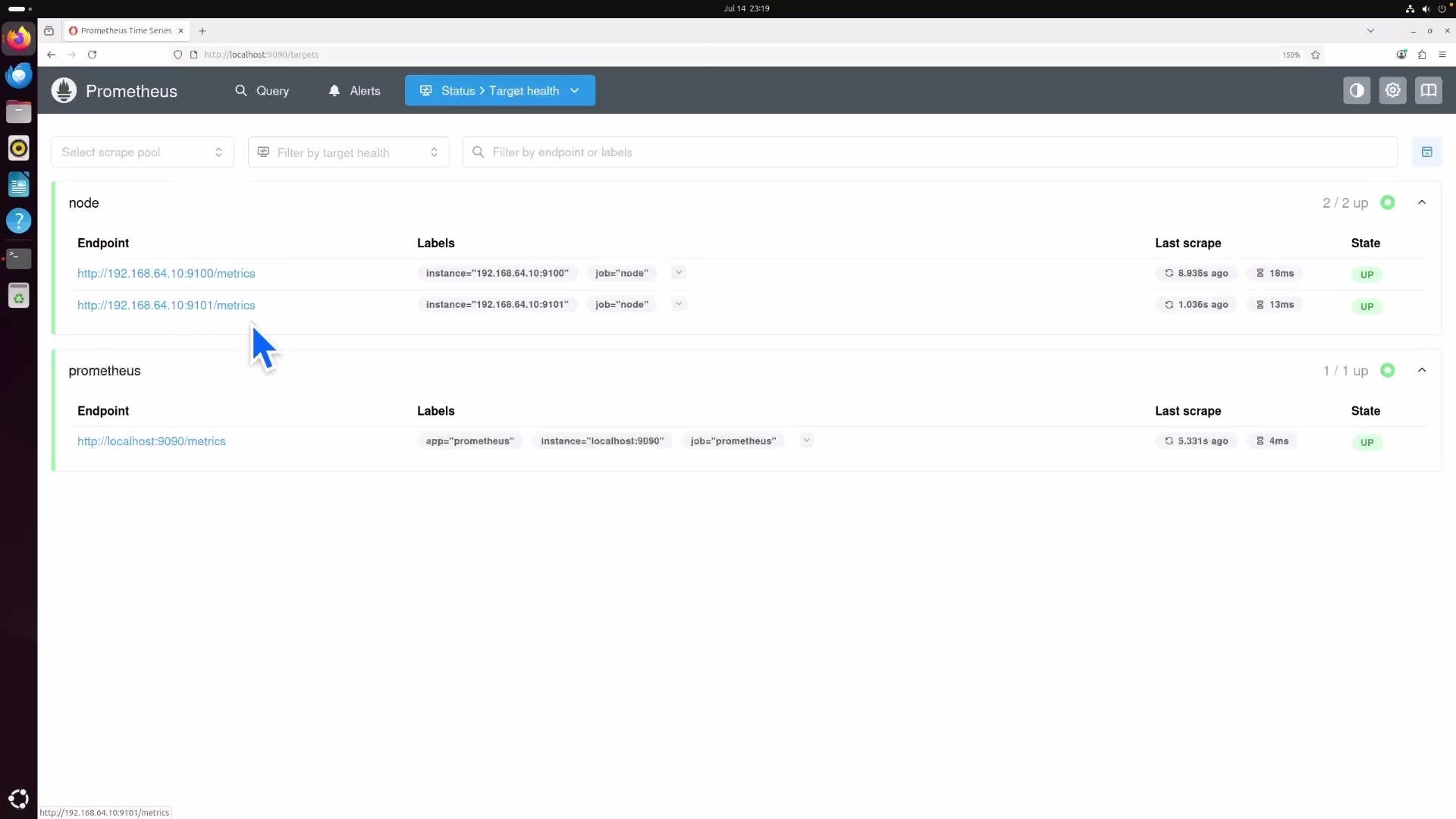The height and width of the screenshot is (819, 1456).
Task: Open Status Target health dropdown
Action: [x=500, y=90]
